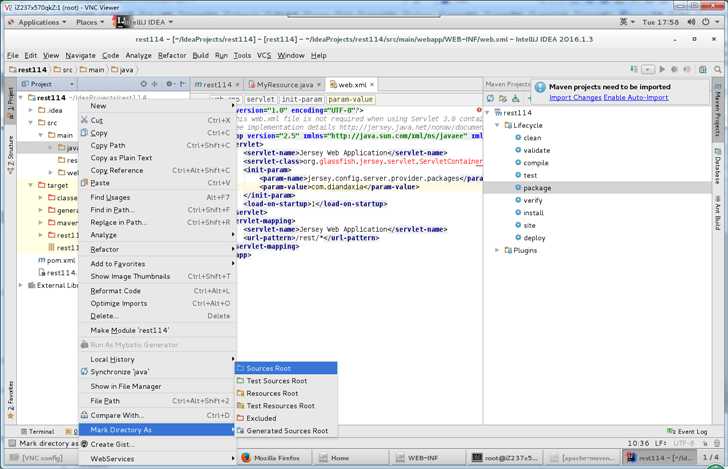Expand the External Libraries node
728x469 pixels.
tap(21, 285)
